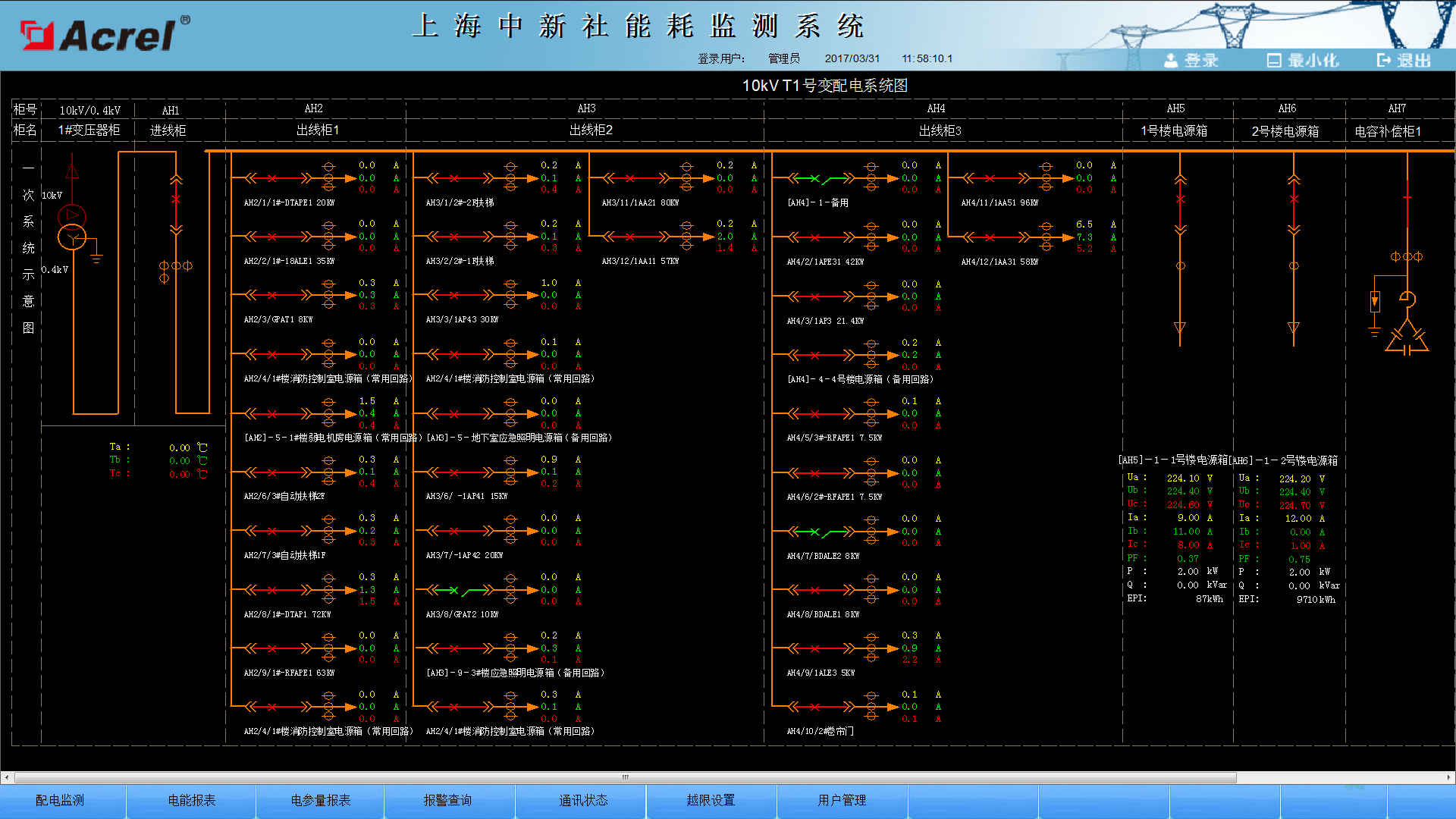The height and width of the screenshot is (819, 1456).
Task: Click the 用户管理 user management icon
Action: pyautogui.click(x=841, y=800)
